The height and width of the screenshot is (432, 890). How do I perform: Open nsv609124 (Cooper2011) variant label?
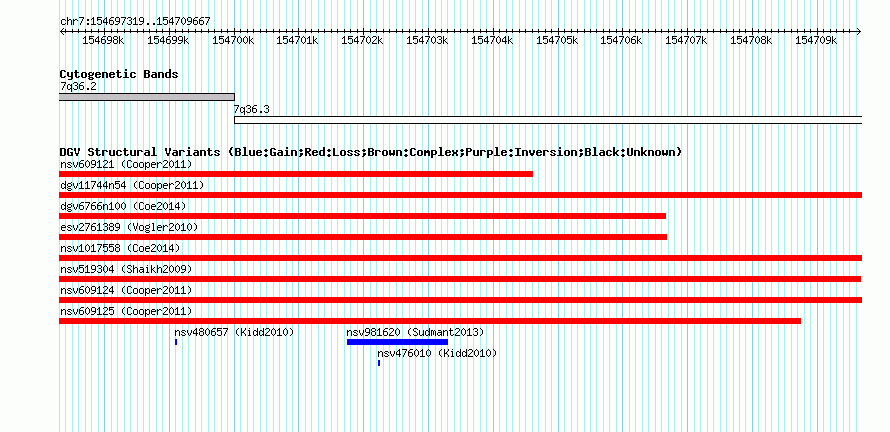(x=126, y=291)
